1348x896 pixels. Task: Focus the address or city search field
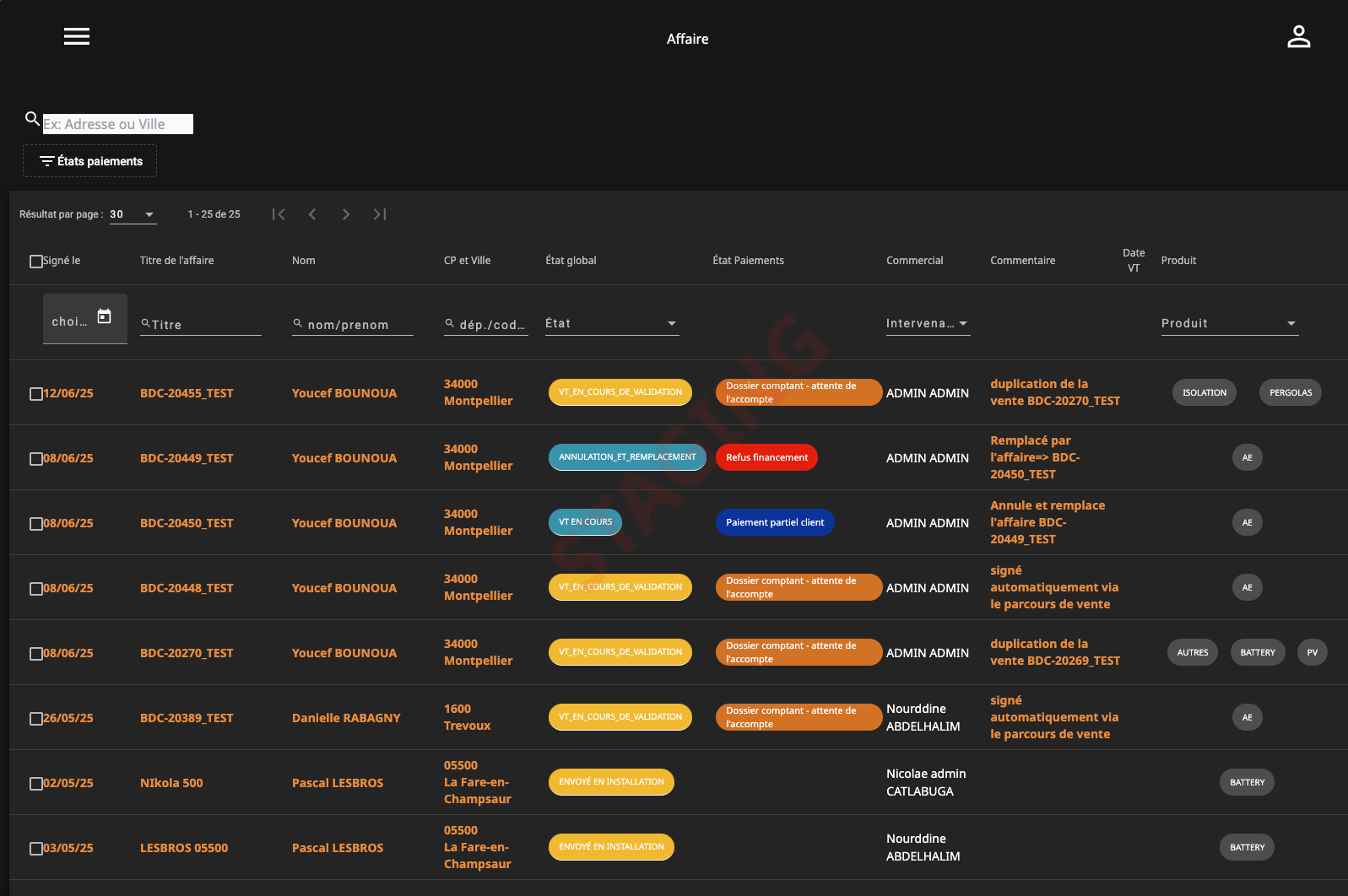118,124
